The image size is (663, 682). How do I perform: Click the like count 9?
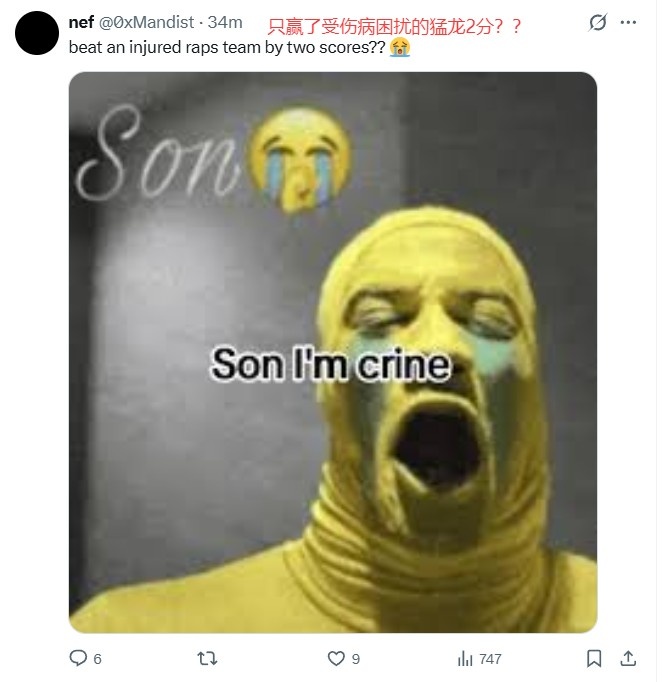[355, 659]
